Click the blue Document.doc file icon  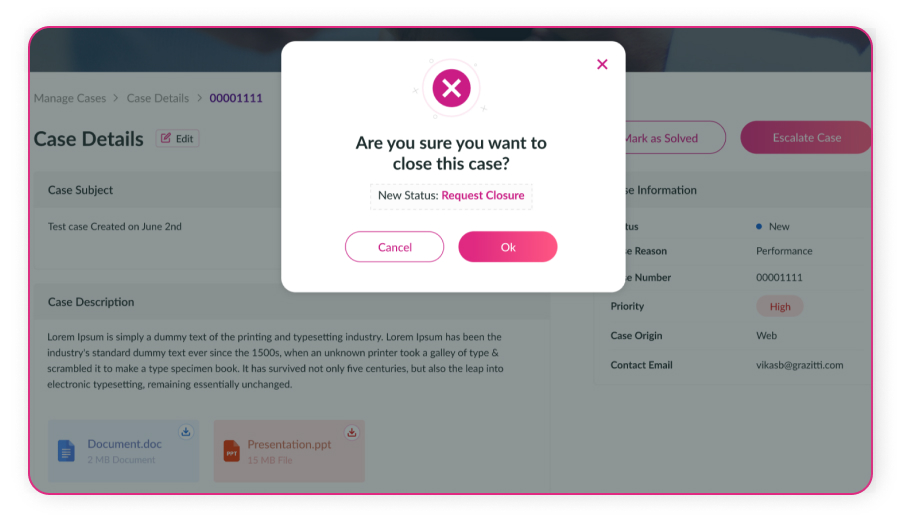tap(66, 451)
